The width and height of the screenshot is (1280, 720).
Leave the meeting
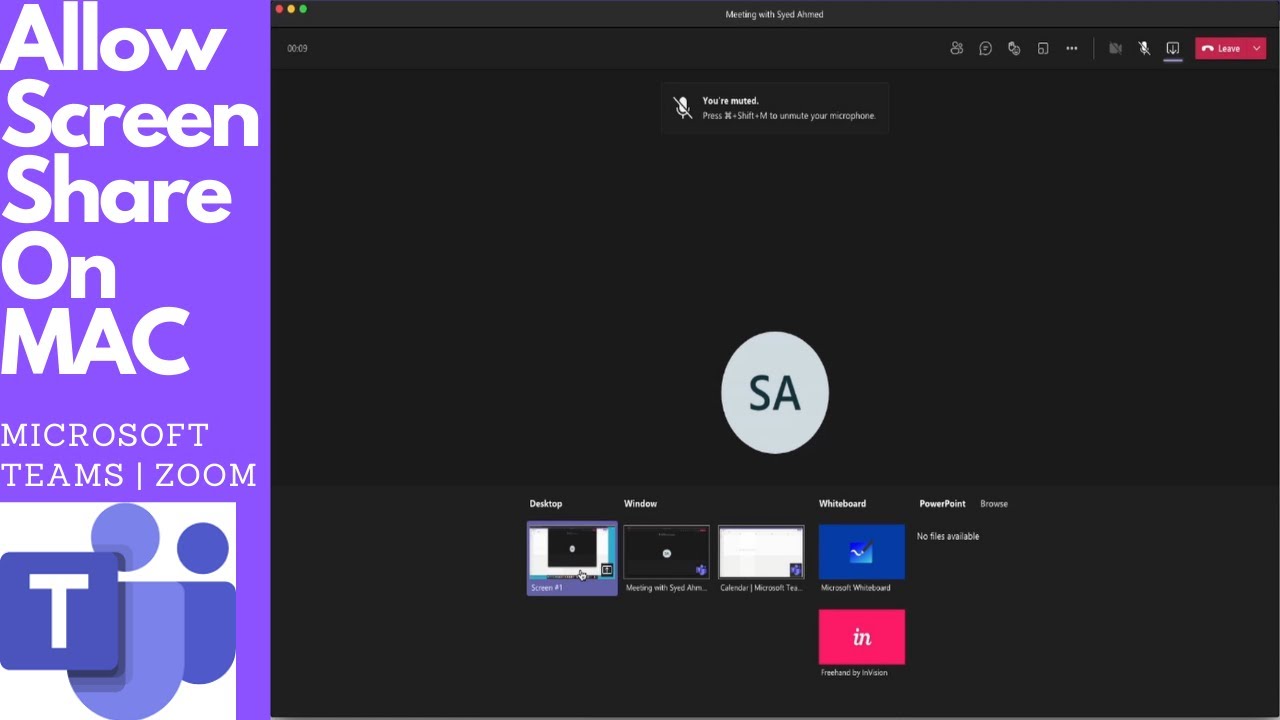pos(1222,48)
